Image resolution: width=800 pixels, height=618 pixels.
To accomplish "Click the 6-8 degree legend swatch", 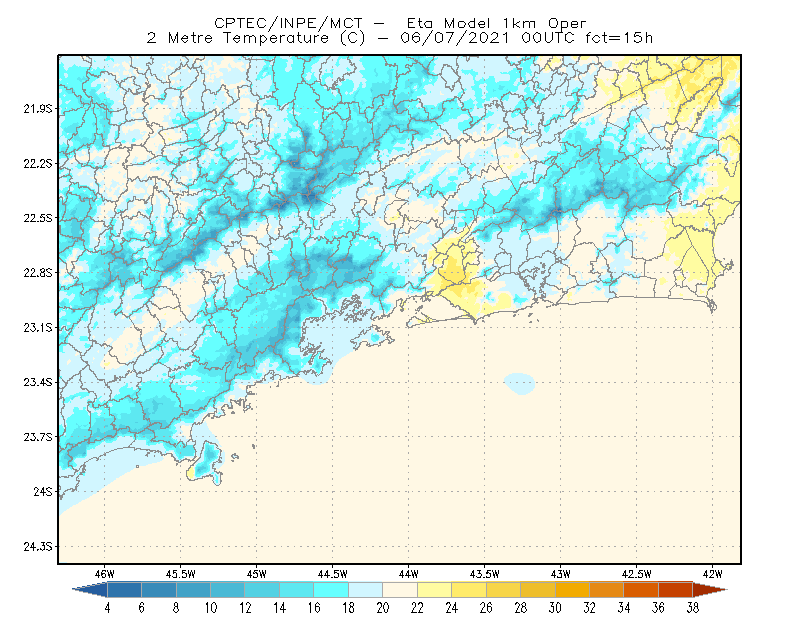I will click(x=159, y=590).
